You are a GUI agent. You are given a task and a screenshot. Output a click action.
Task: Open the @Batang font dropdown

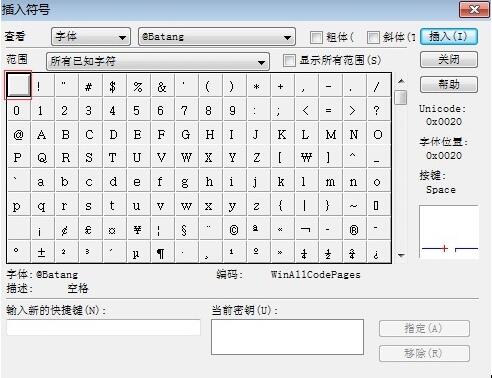click(217, 36)
